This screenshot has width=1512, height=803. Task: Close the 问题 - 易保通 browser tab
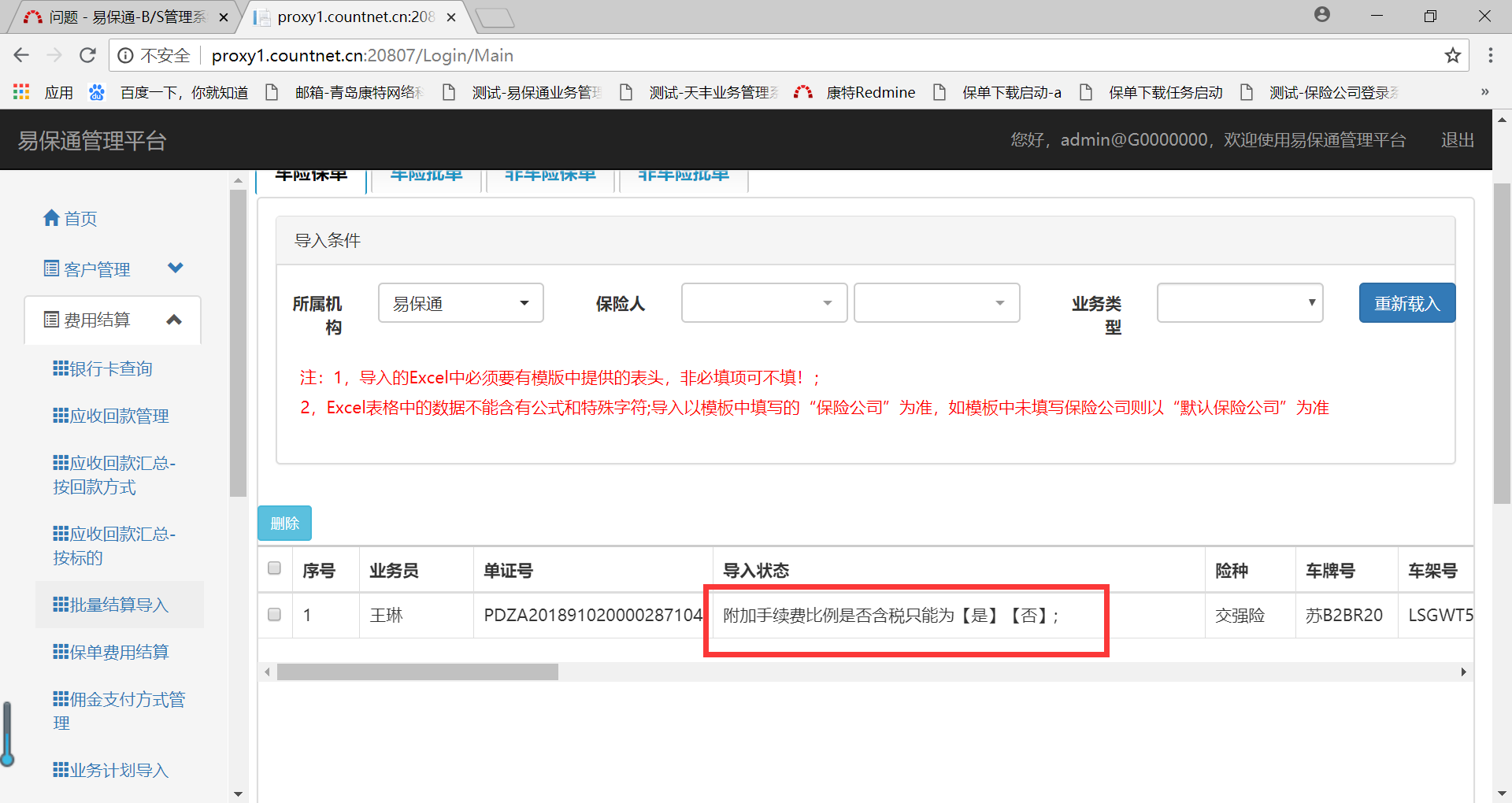click(224, 17)
